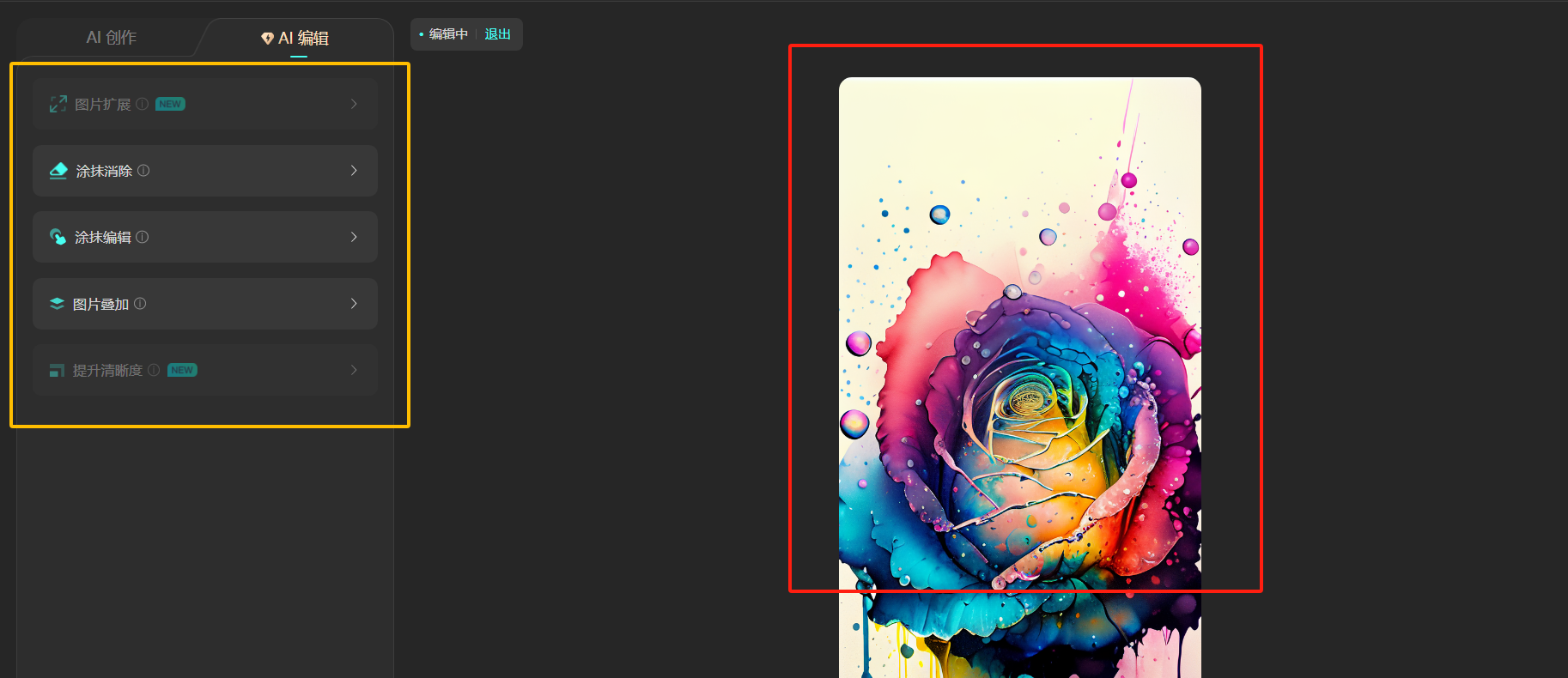Expand 涂抹编辑 with its chevron
The width and height of the screenshot is (1568, 678).
coord(354,237)
